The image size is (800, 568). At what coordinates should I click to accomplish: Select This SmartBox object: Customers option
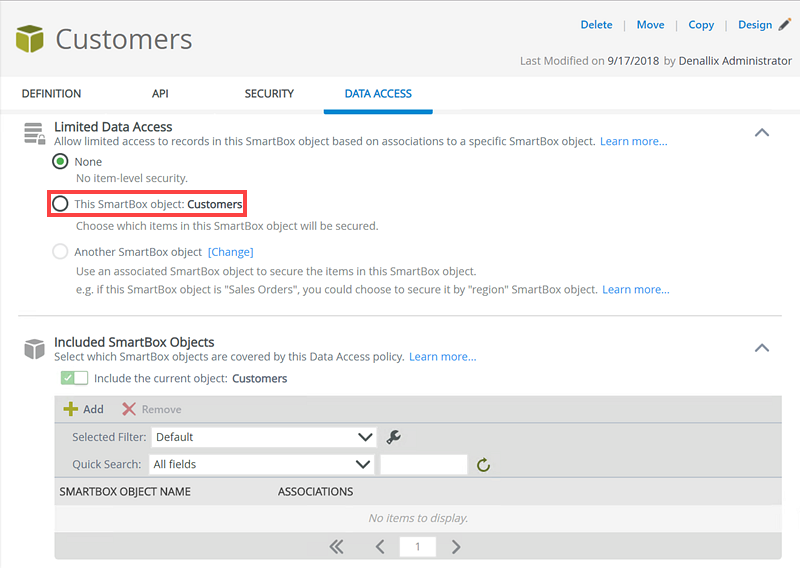click(60, 204)
